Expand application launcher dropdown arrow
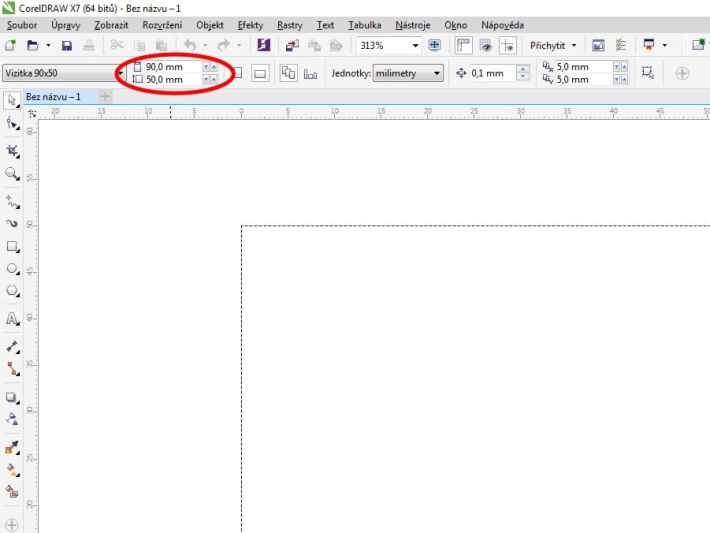This screenshot has width=710, height=533. pyautogui.click(x=664, y=45)
